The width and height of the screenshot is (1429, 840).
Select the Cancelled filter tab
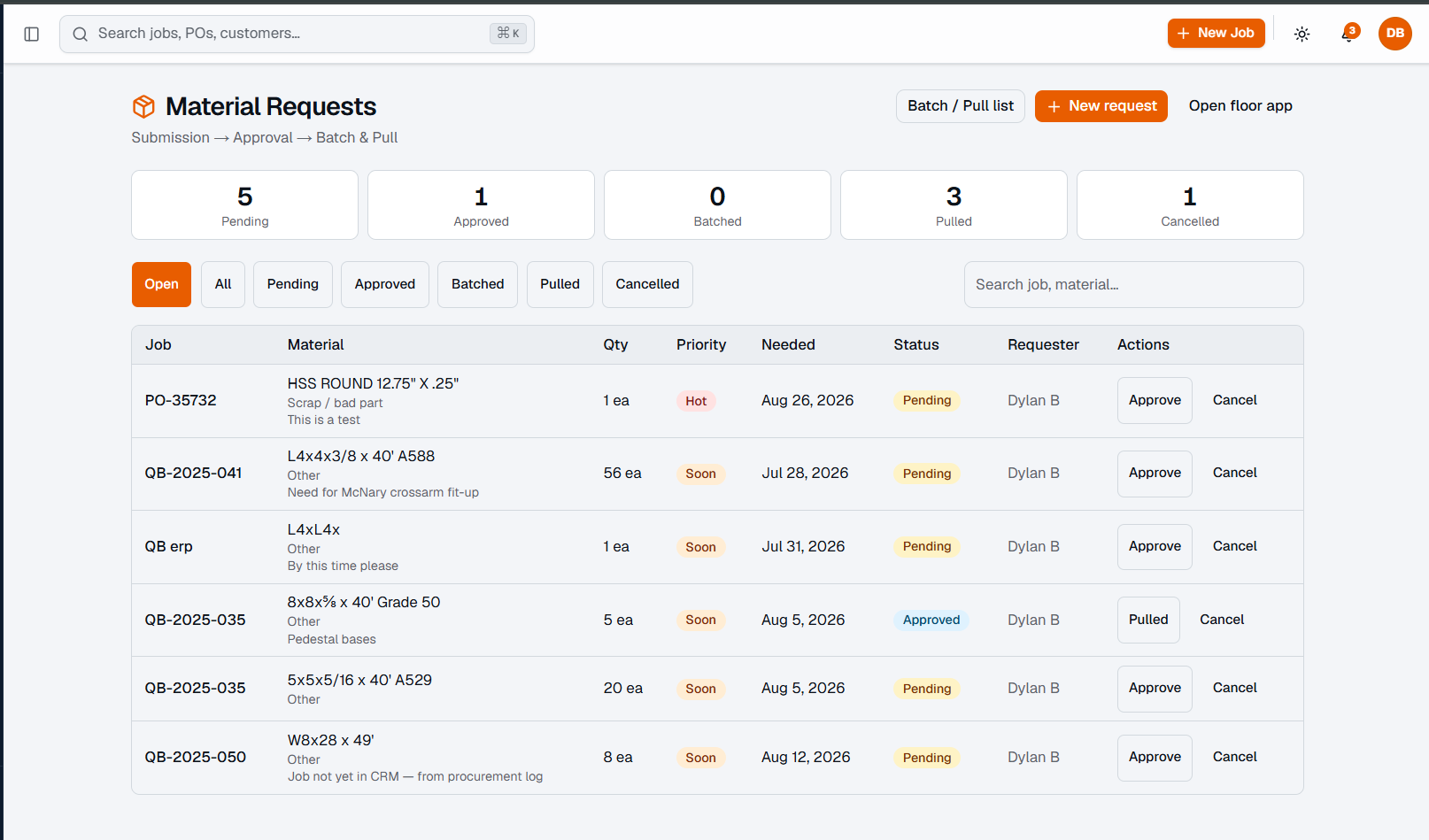tap(648, 284)
